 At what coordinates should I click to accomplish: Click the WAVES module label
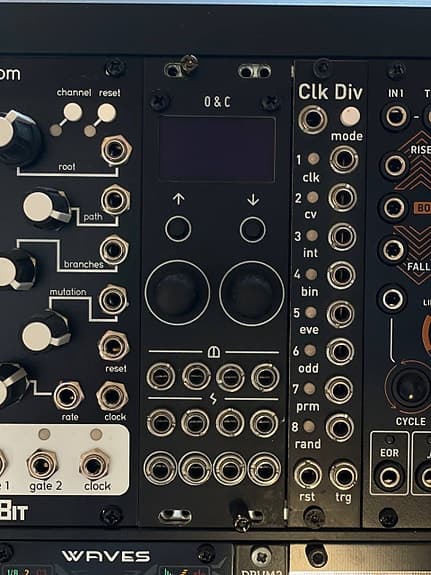[106, 556]
